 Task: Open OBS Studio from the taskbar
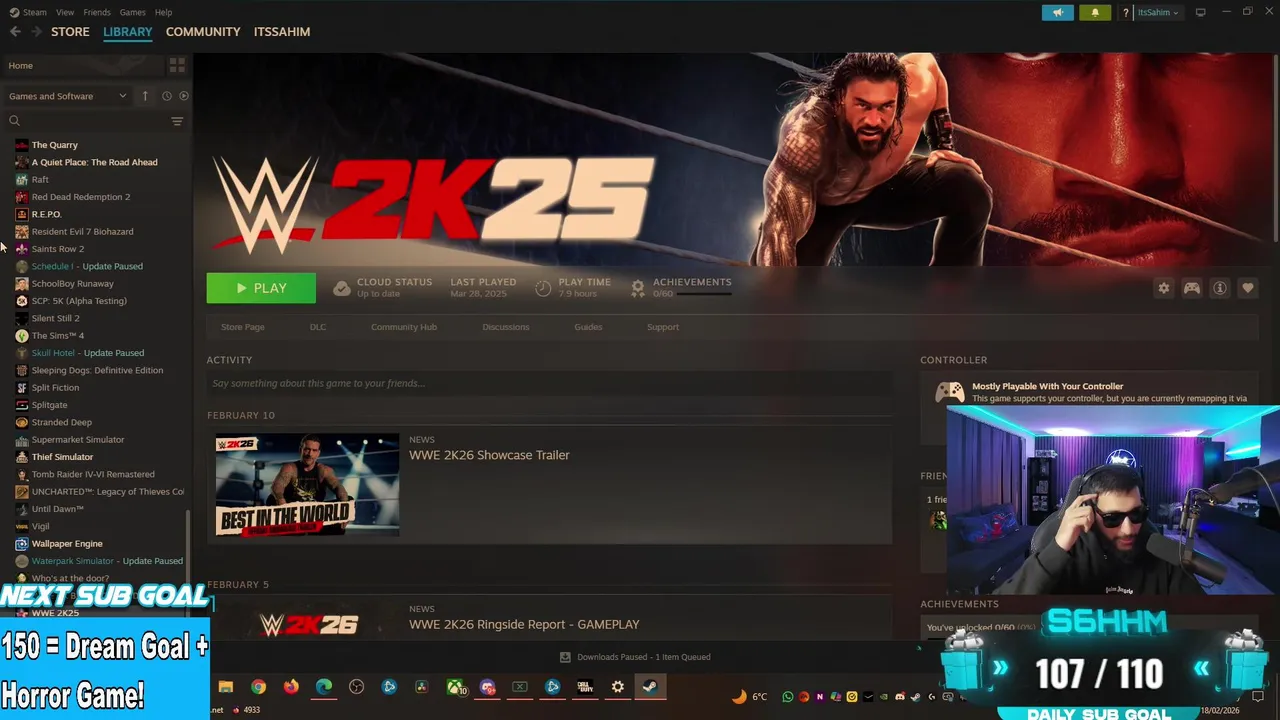click(x=357, y=687)
